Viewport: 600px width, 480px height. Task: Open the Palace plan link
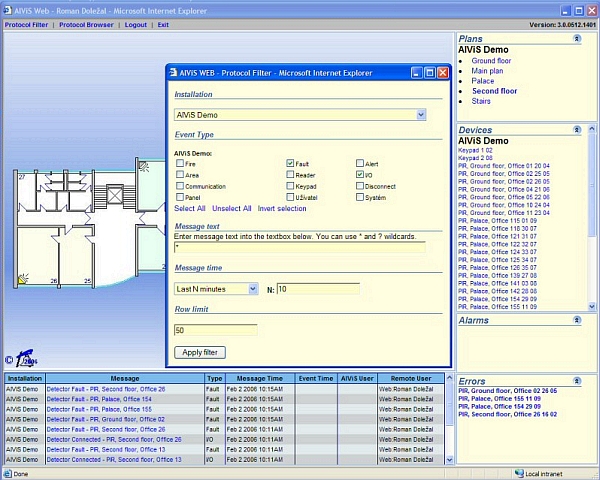[x=483, y=81]
